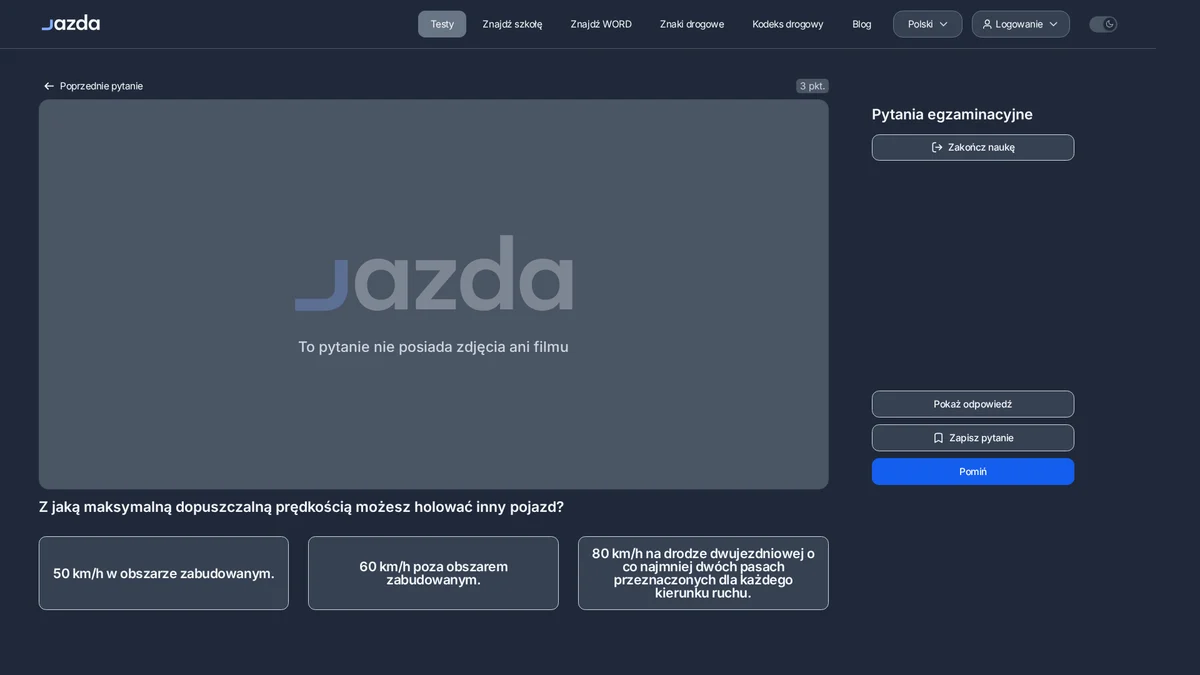Open Znajdź WORD menu item
The image size is (1200, 675).
(x=601, y=24)
